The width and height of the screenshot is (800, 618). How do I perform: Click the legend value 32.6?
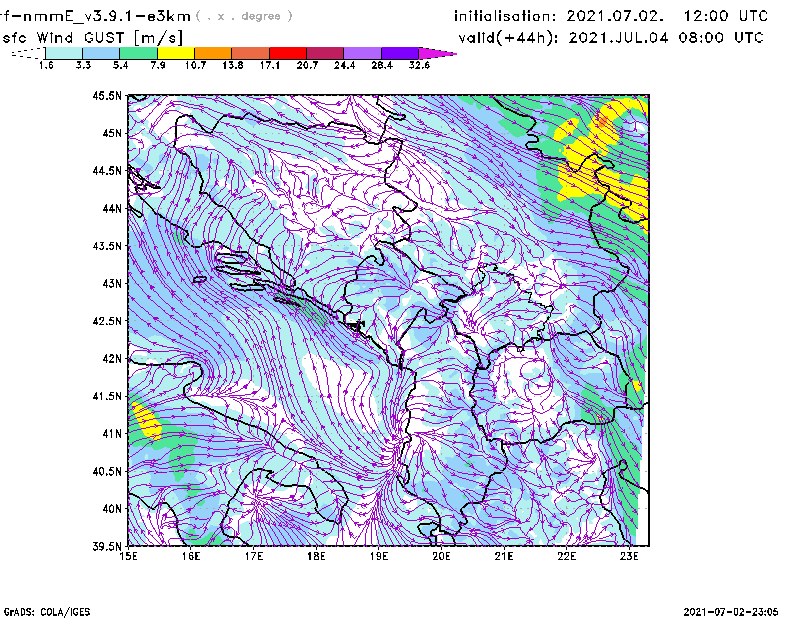click(419, 65)
